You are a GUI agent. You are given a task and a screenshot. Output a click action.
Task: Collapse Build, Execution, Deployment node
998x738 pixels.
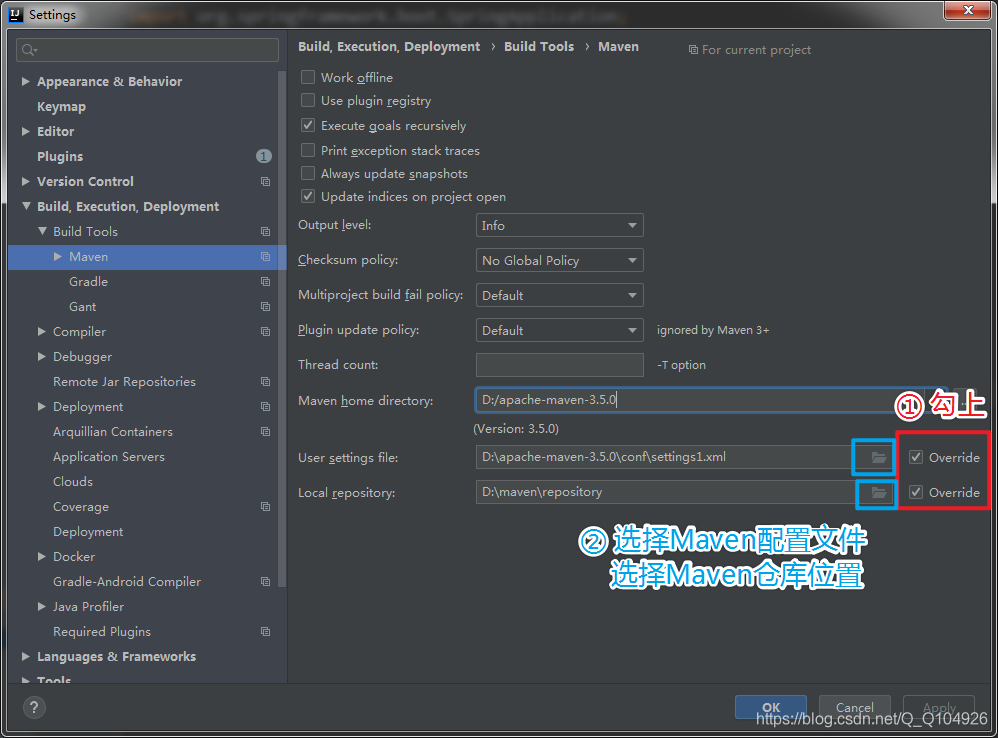(x=26, y=206)
